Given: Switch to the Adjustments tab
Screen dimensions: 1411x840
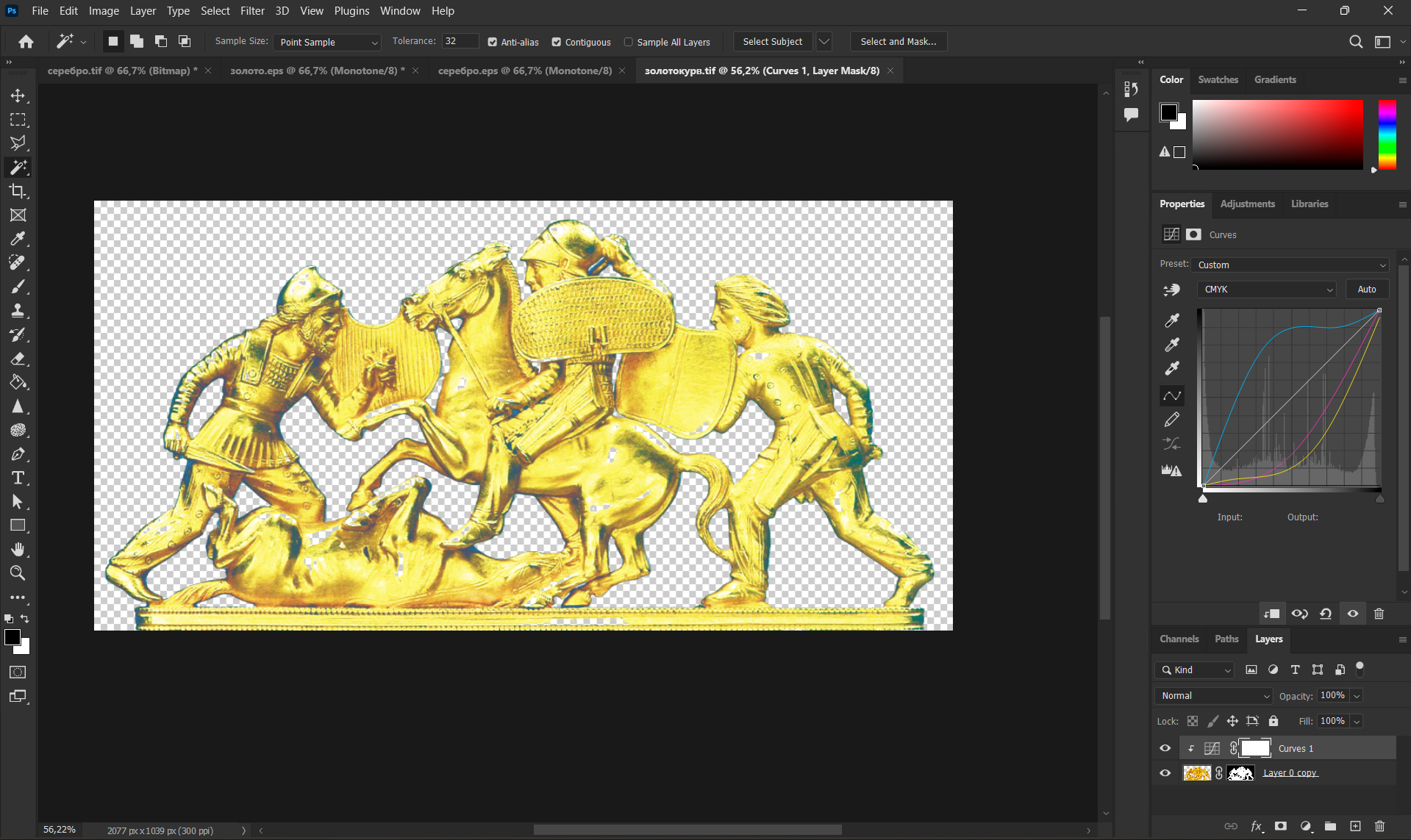Looking at the screenshot, I should click(1247, 204).
